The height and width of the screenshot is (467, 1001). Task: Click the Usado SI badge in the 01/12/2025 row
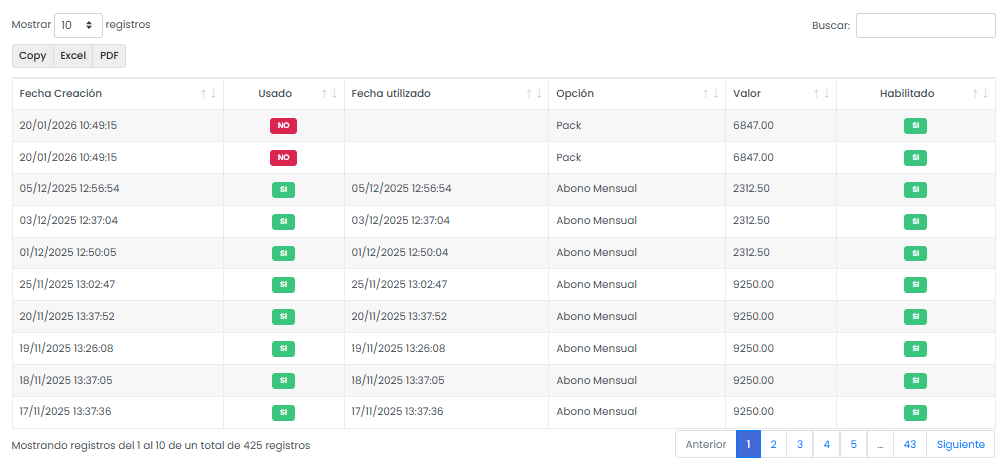pyautogui.click(x=283, y=253)
